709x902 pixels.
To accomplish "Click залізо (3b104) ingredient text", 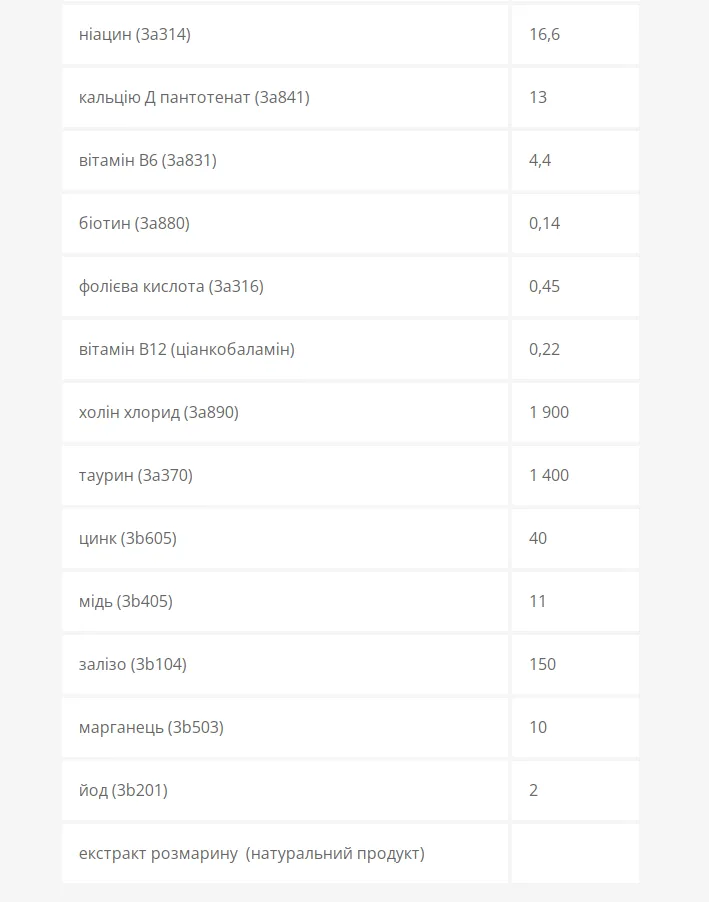I will pyautogui.click(x=132, y=664).
